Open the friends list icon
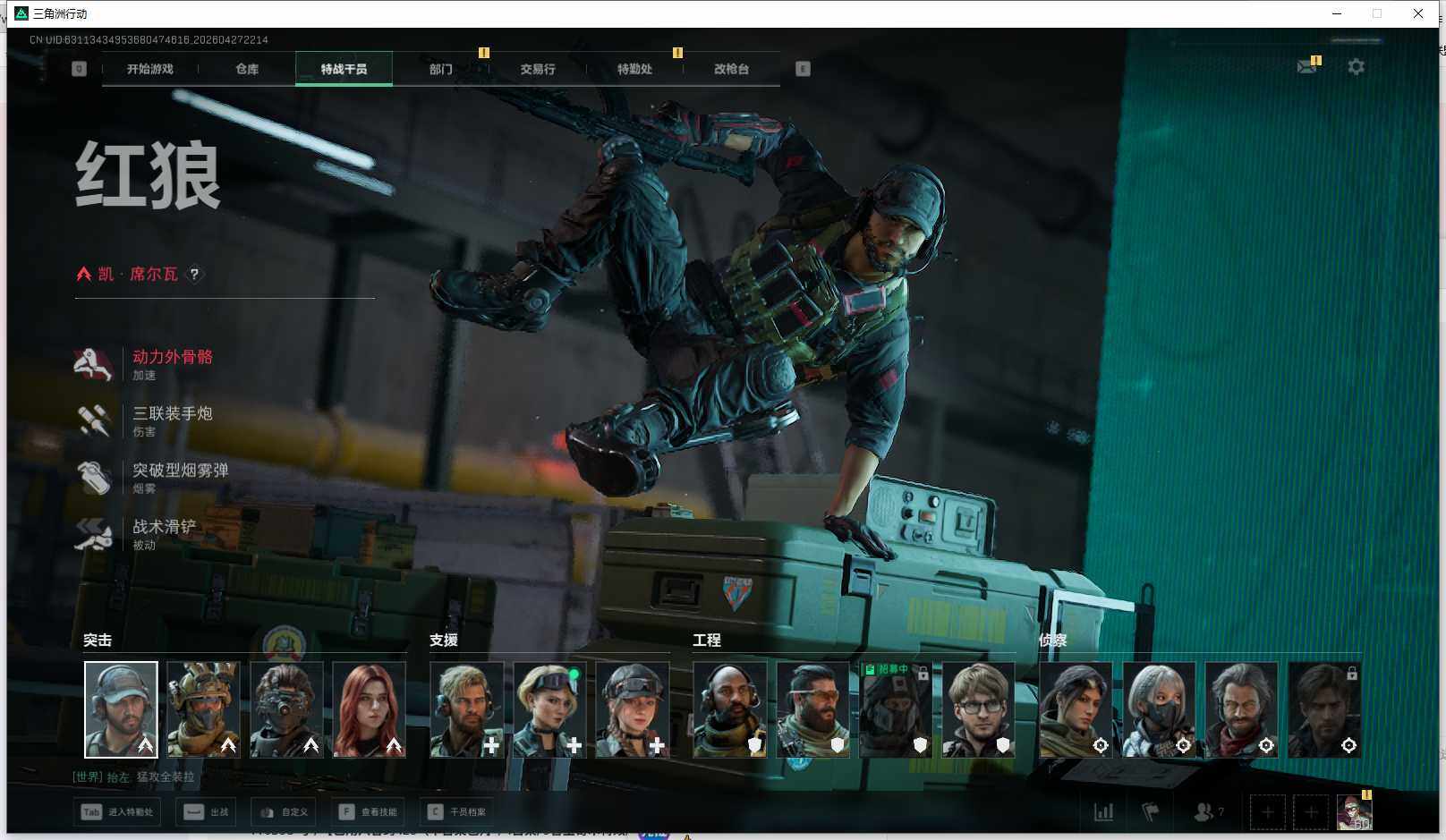The width and height of the screenshot is (1446, 840). coord(1204,812)
